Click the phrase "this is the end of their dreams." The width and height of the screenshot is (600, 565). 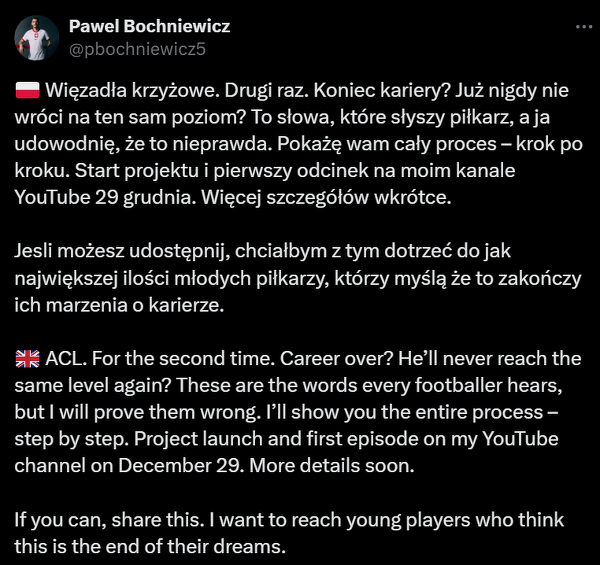click(x=149, y=548)
